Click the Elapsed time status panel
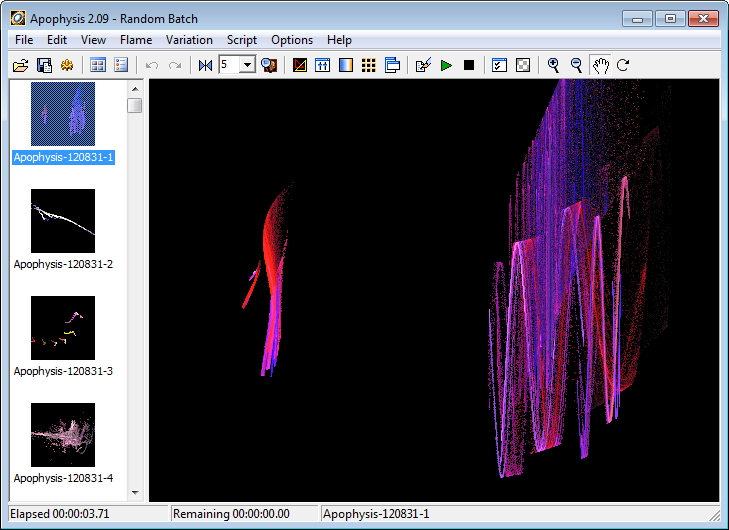Viewport: 729px width, 530px height. 88,514
